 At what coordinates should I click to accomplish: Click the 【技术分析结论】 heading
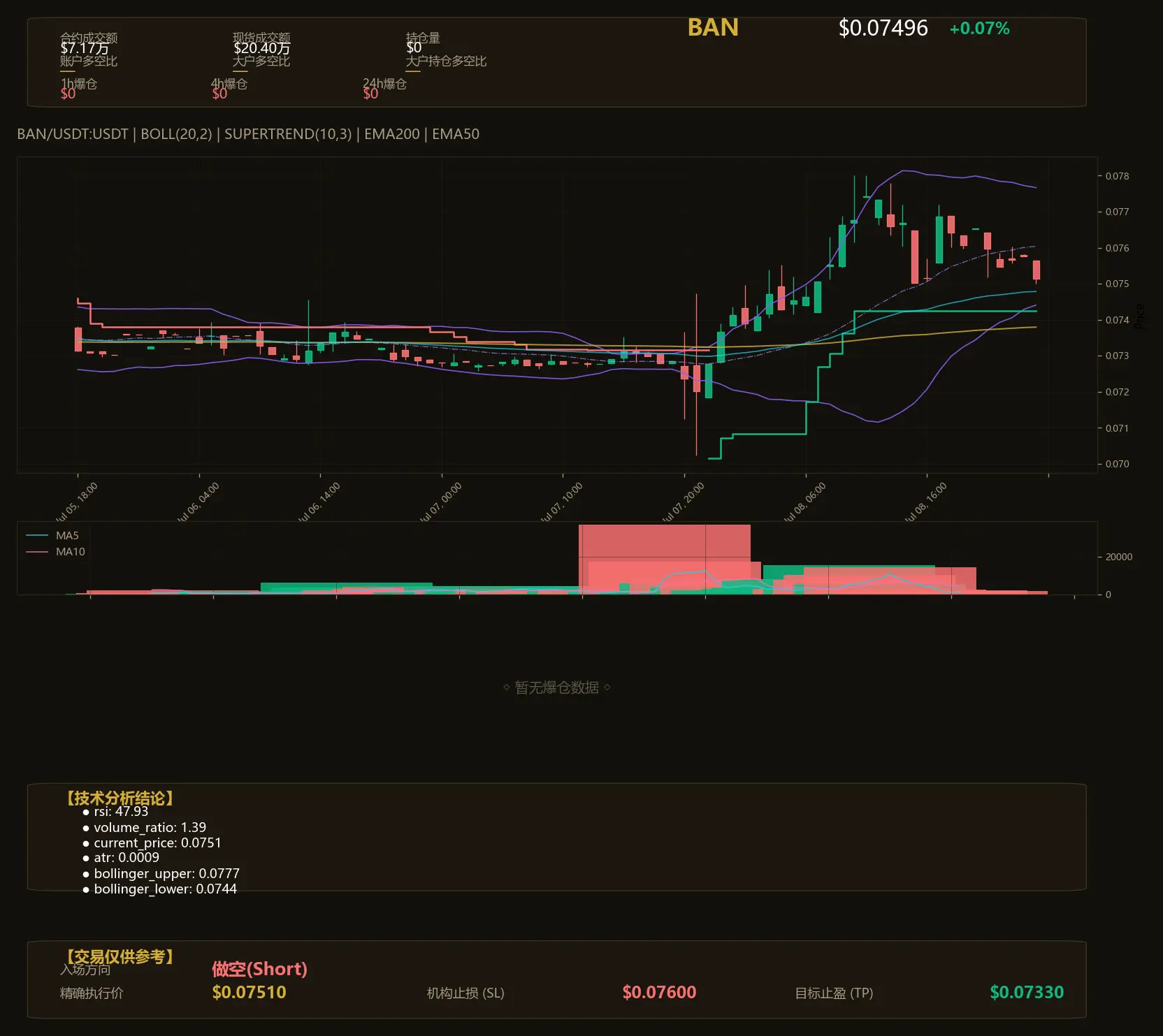click(x=120, y=798)
